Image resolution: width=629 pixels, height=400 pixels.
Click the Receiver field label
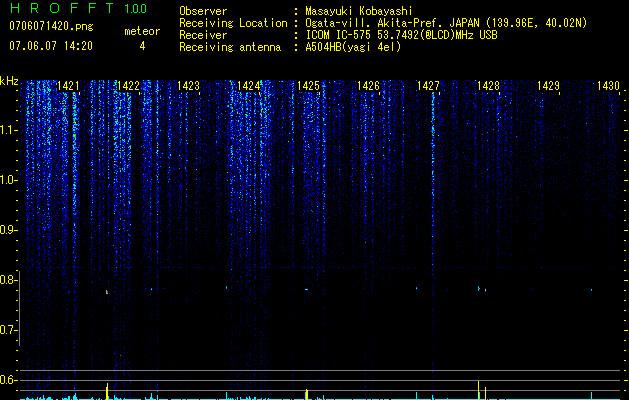point(203,35)
